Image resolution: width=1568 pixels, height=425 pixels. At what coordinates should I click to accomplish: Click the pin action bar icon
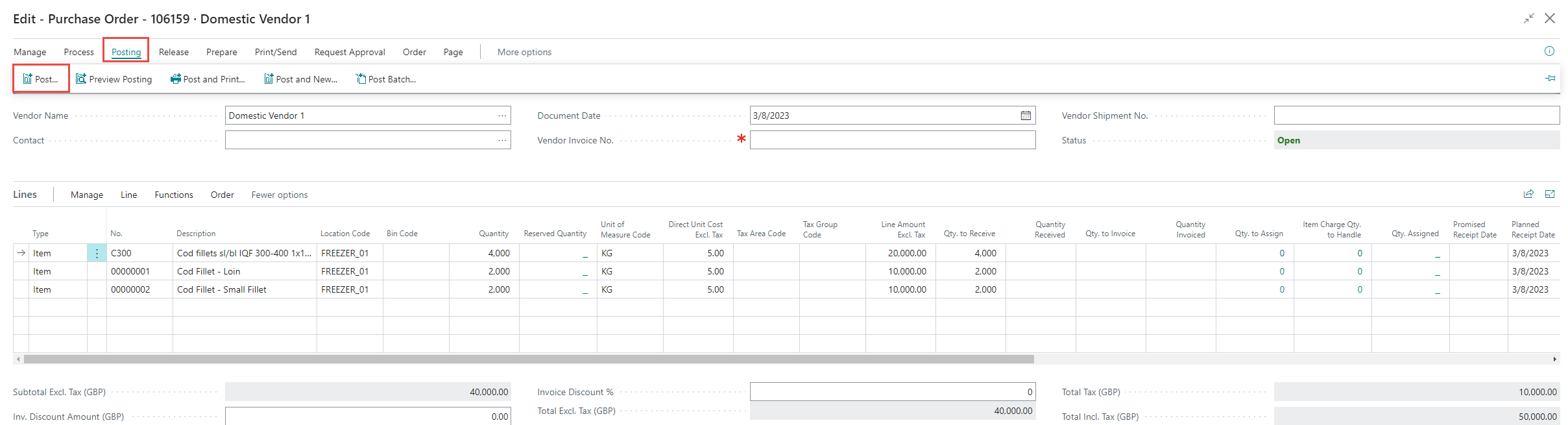pos(1550,79)
